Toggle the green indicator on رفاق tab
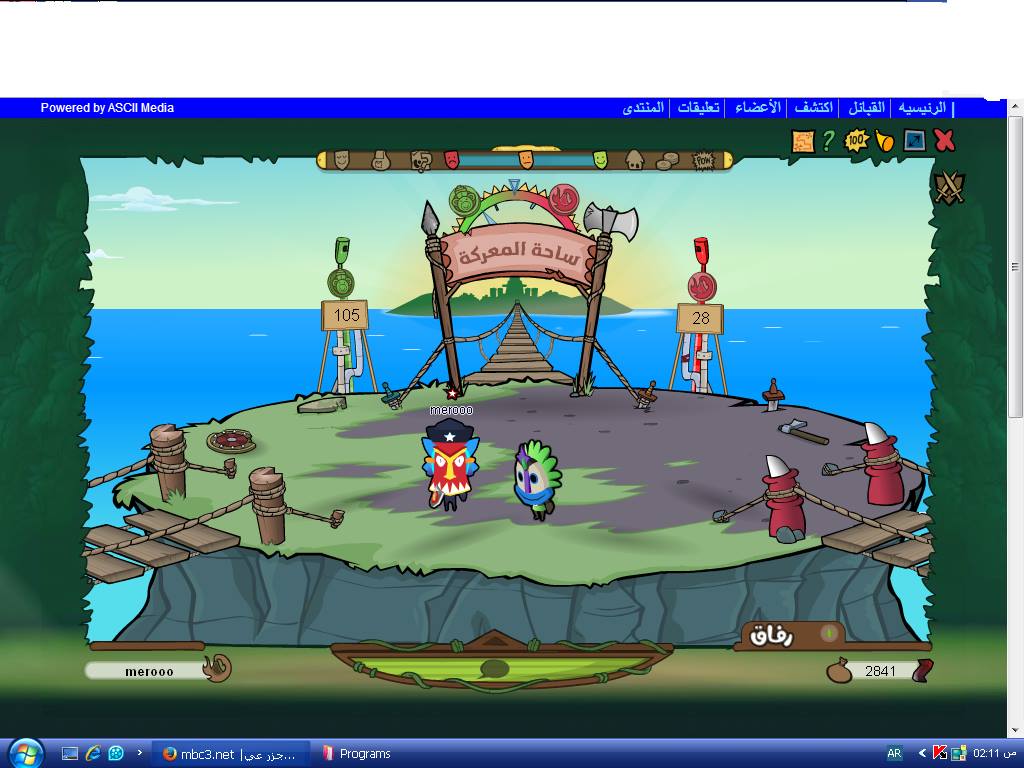1024x768 pixels. (x=829, y=633)
